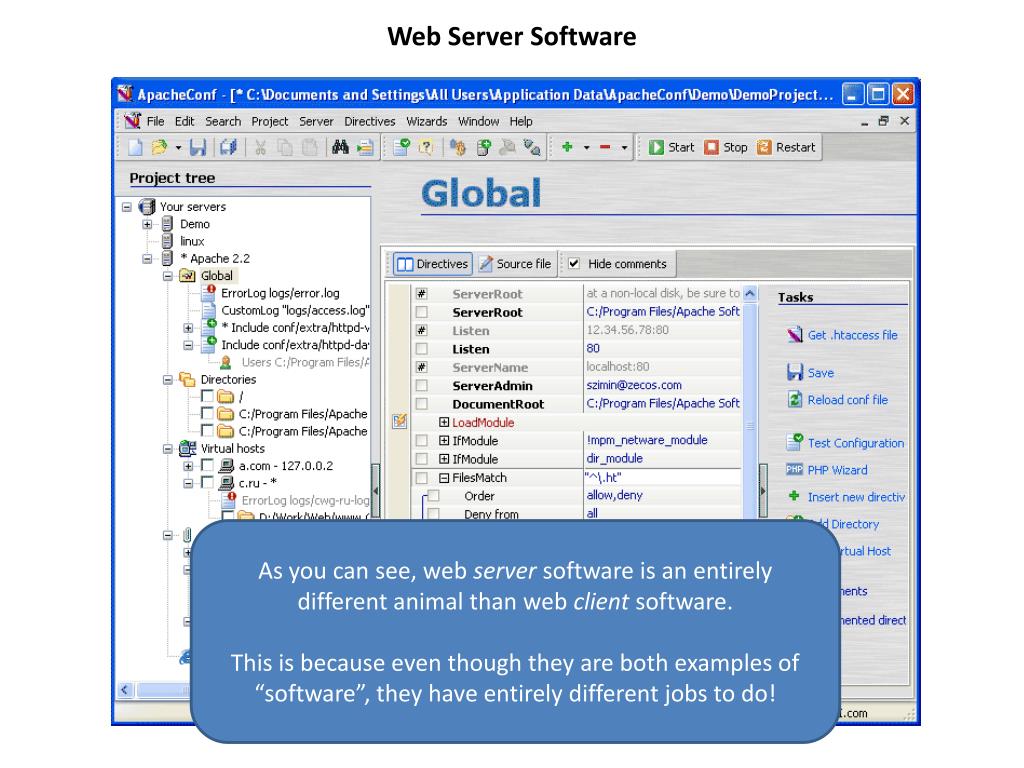Click the Global folder icon in tree
Image resolution: width=1024 pixels, height=768 pixels.
tap(187, 276)
